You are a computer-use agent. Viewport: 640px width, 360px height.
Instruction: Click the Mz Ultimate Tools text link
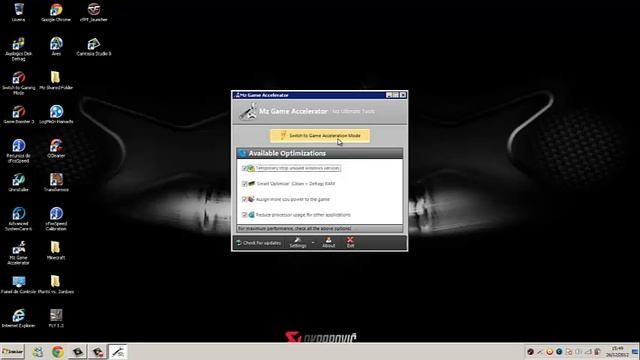pos(353,111)
